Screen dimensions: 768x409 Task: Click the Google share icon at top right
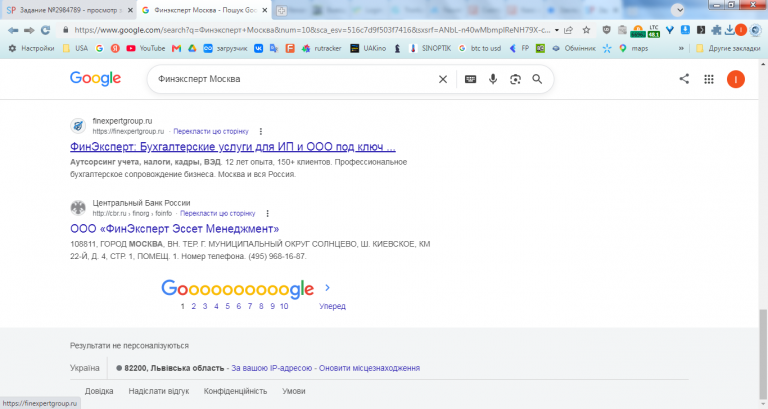(x=684, y=79)
